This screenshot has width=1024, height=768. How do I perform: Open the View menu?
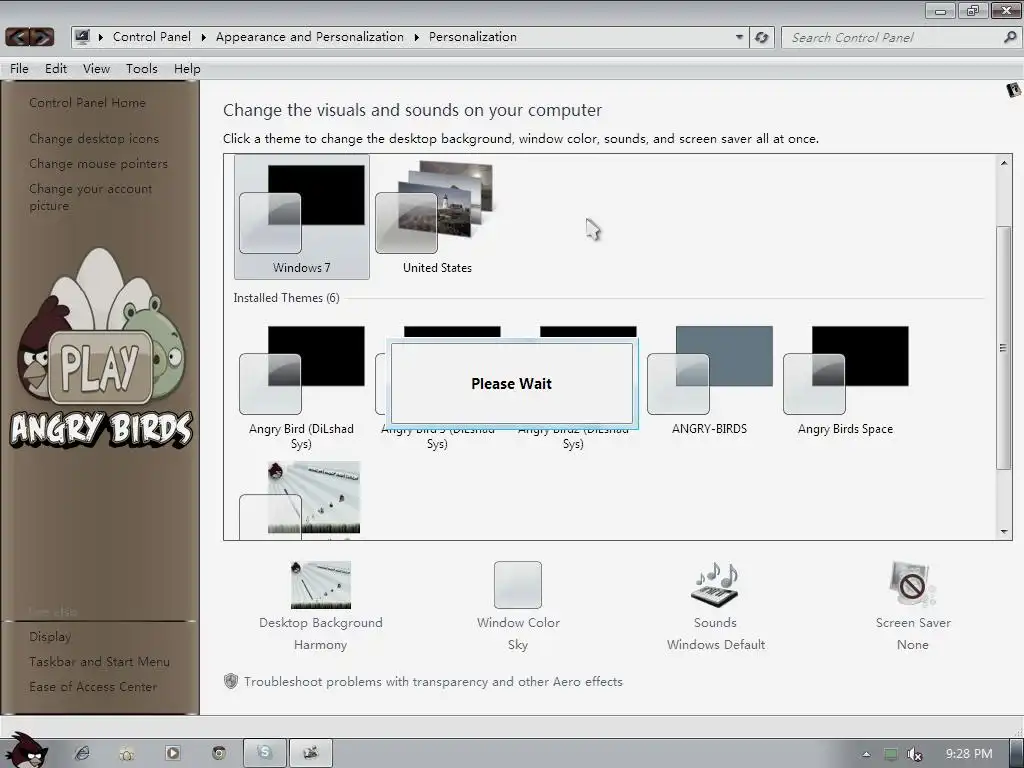pyautogui.click(x=96, y=69)
